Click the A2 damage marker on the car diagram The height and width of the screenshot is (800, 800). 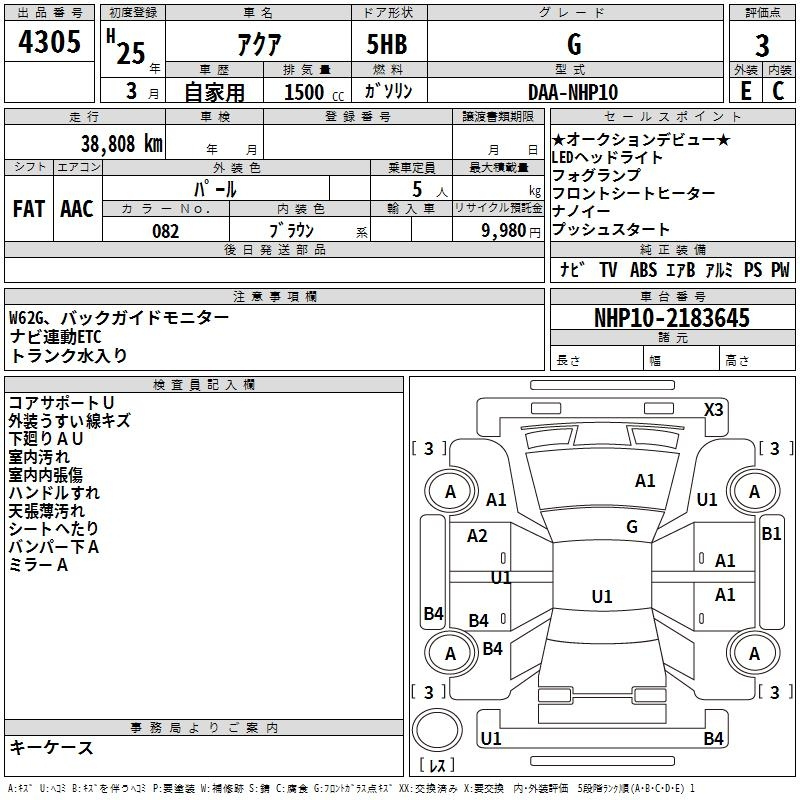pos(478,536)
